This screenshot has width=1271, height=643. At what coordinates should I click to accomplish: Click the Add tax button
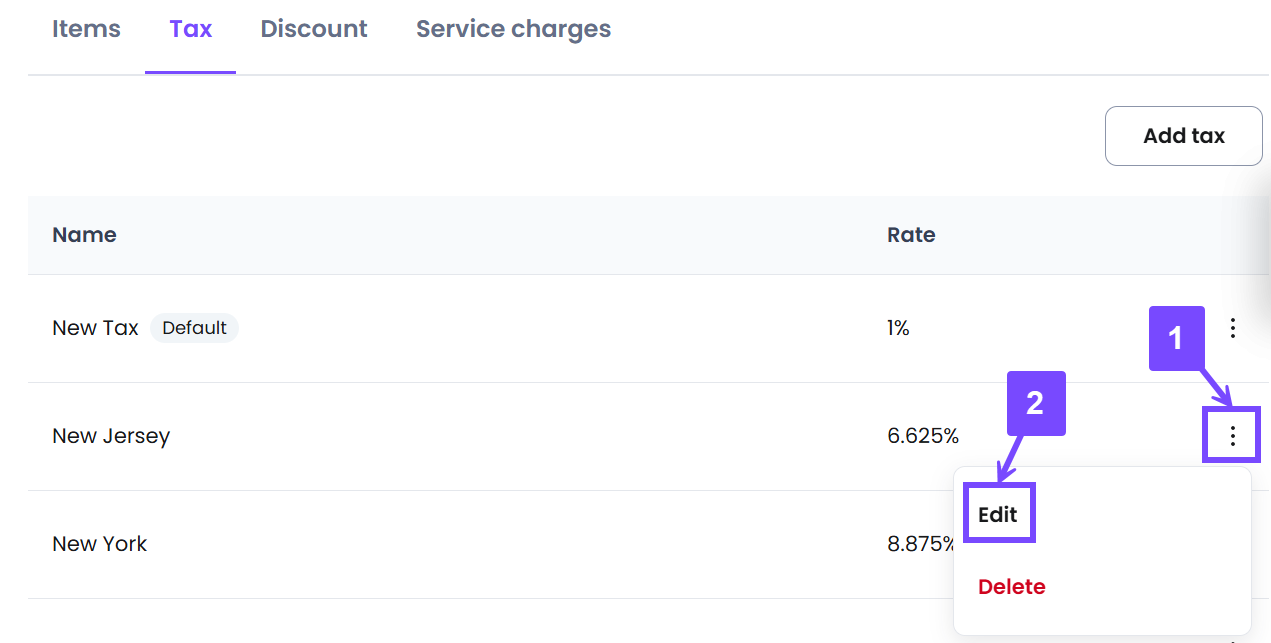[1184, 136]
